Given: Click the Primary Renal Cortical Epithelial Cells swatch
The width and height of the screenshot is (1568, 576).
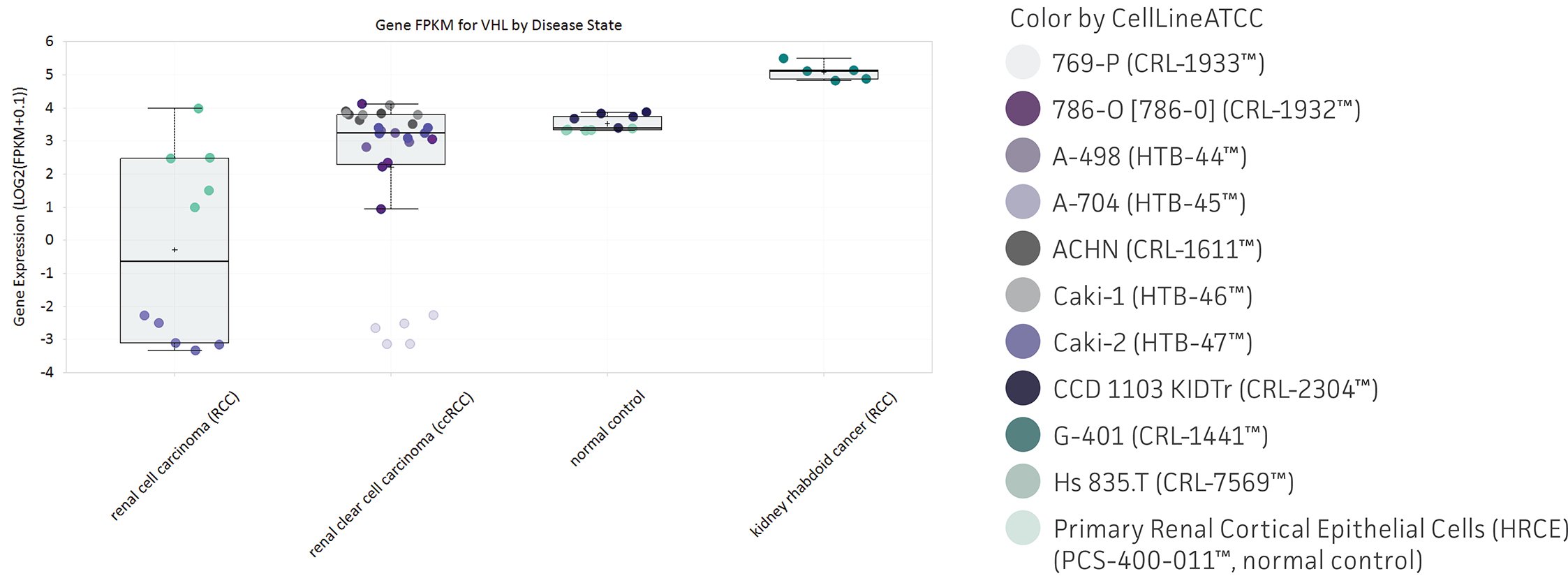Looking at the screenshot, I should [1023, 529].
